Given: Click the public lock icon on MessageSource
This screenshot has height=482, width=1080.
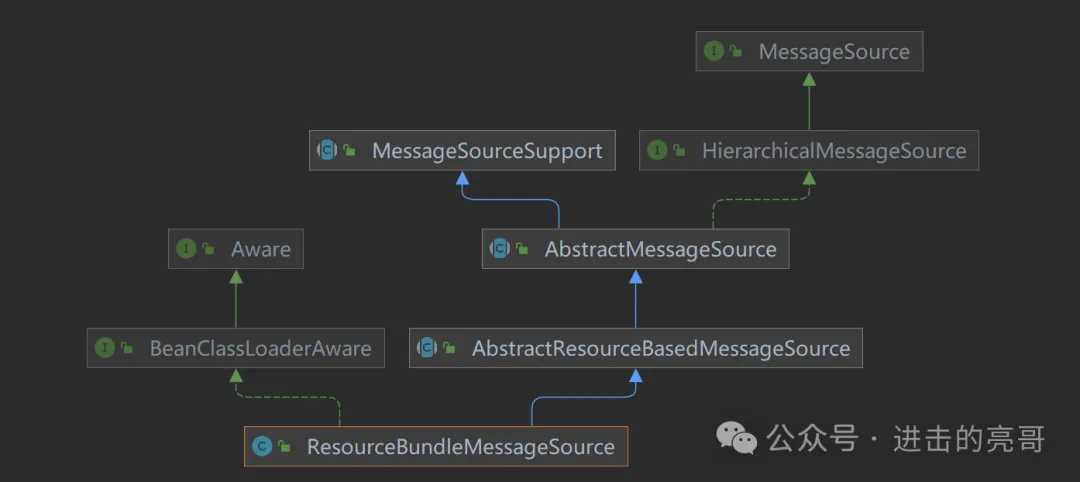Looking at the screenshot, I should pyautogui.click(x=737, y=52).
